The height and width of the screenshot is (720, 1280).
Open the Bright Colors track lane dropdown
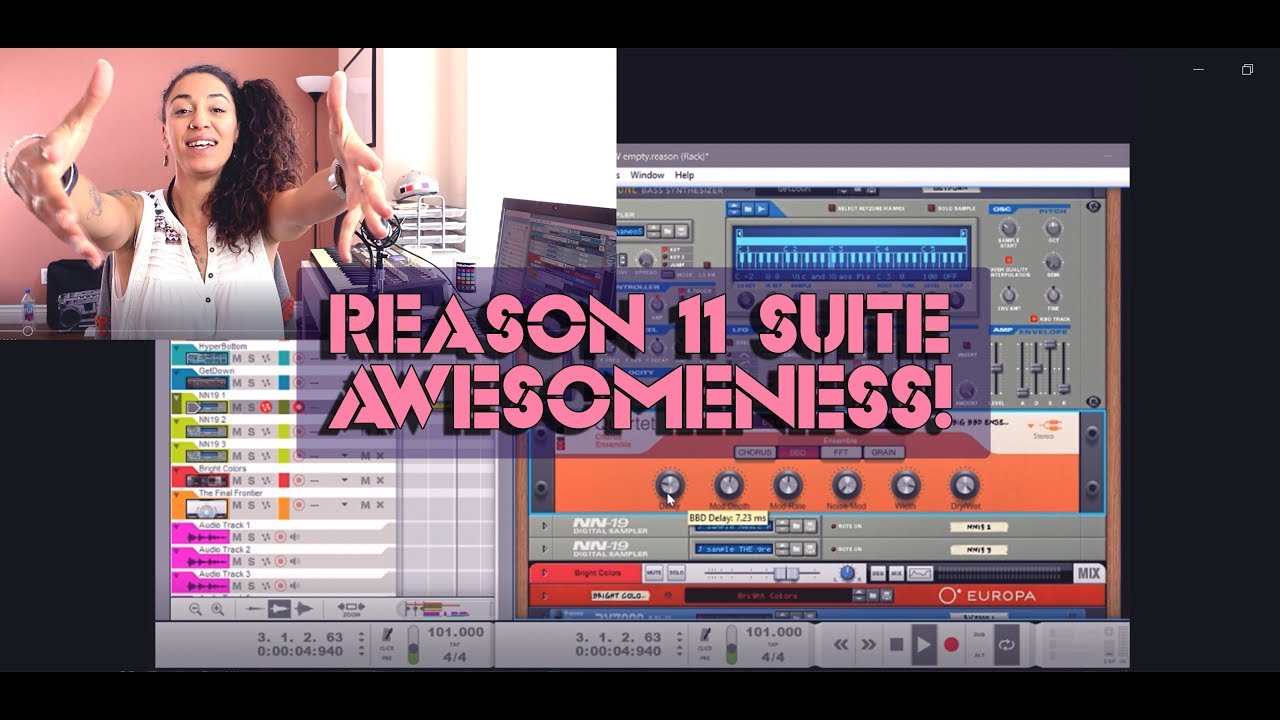pyautogui.click(x=345, y=480)
